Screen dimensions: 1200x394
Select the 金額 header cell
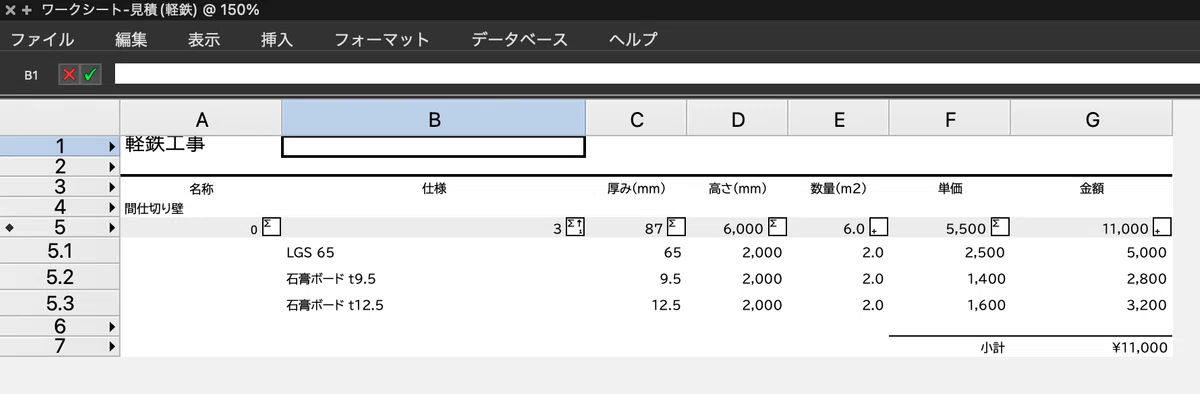pos(1091,187)
